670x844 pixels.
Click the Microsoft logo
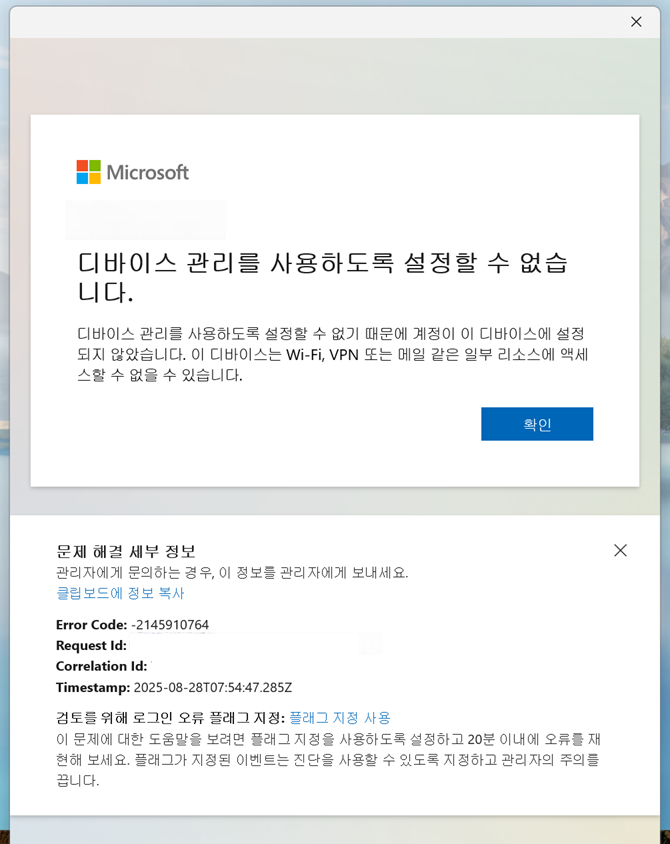pyautogui.click(x=133, y=172)
